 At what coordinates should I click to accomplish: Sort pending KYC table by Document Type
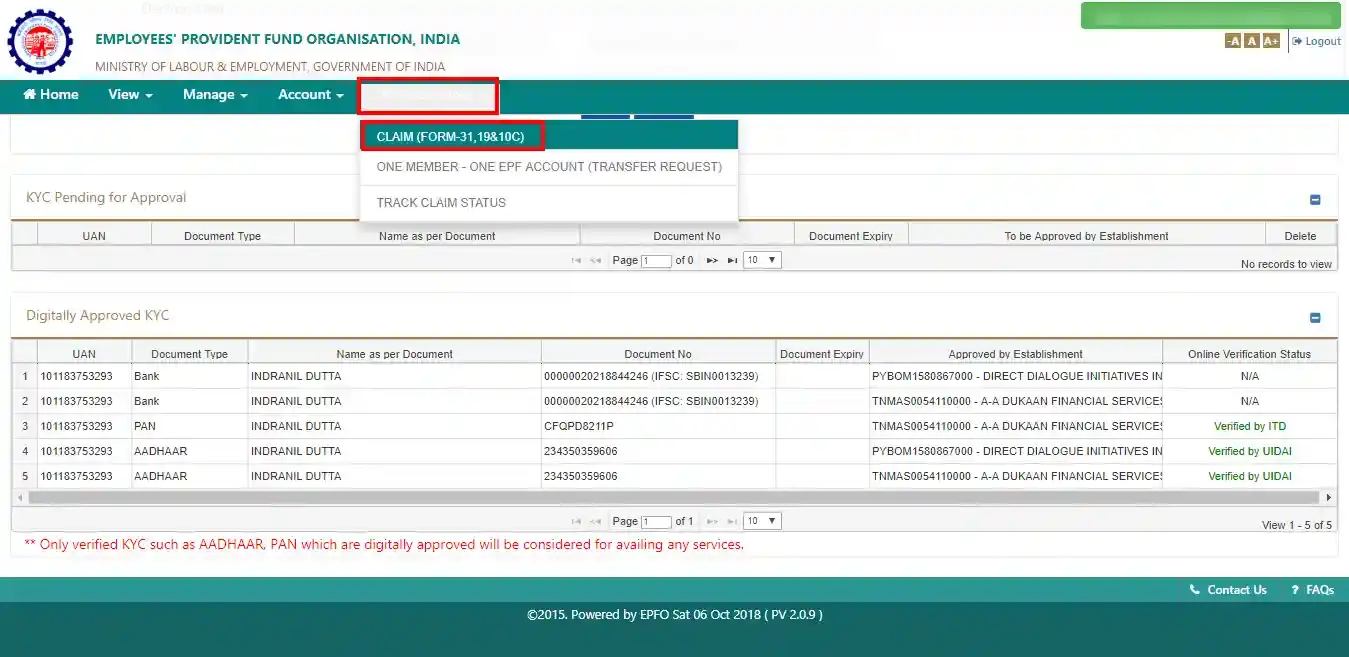(x=222, y=236)
